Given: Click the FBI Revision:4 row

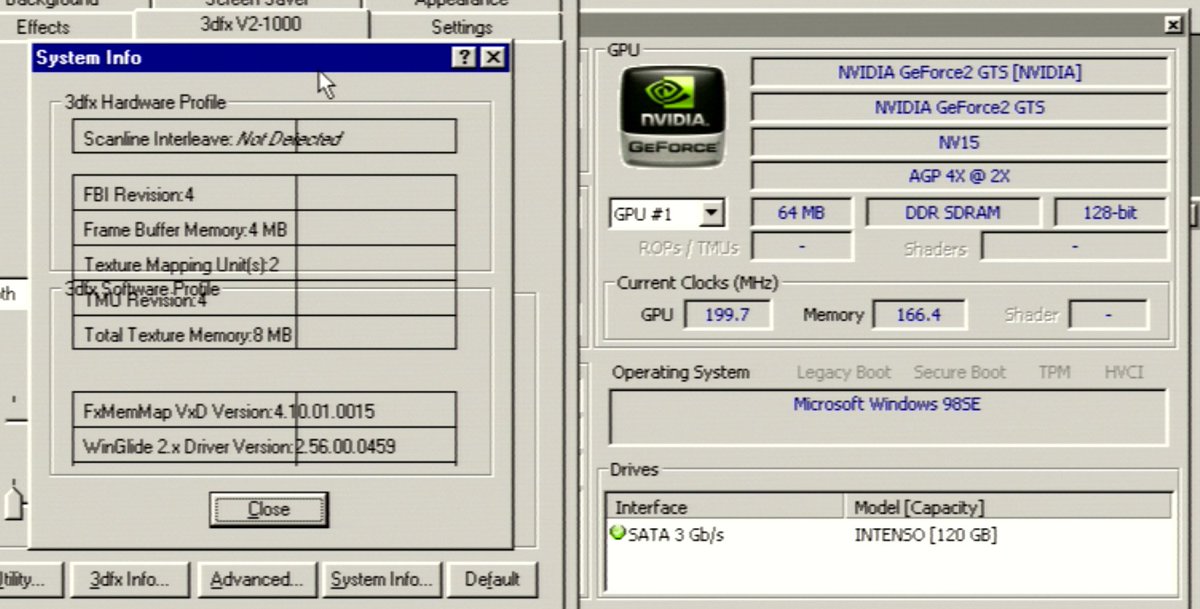Looking at the screenshot, I should pos(264,193).
